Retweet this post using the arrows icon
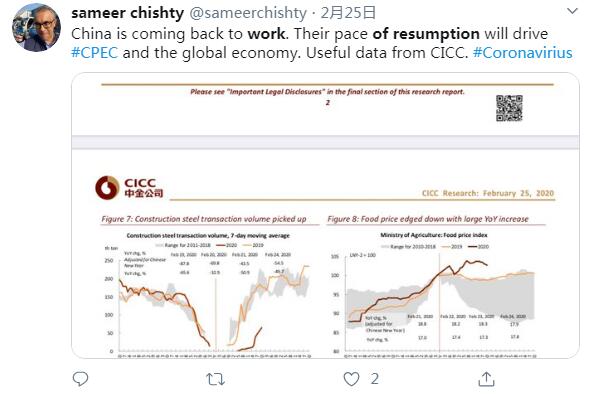Screen dimensions: 594x394 215,379
